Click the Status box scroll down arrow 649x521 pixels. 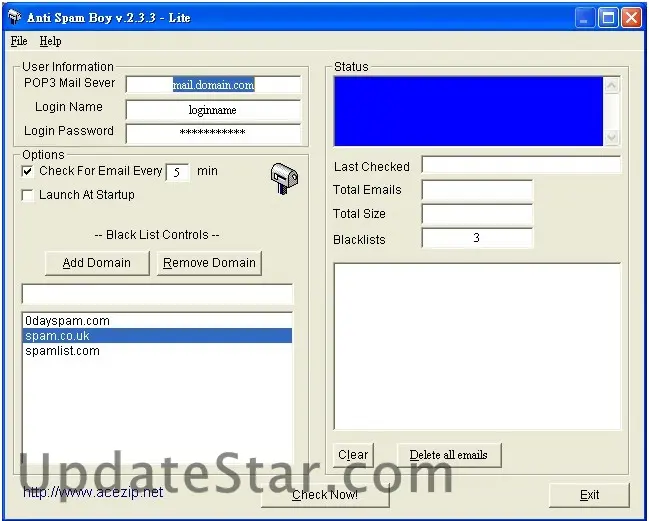coord(611,137)
